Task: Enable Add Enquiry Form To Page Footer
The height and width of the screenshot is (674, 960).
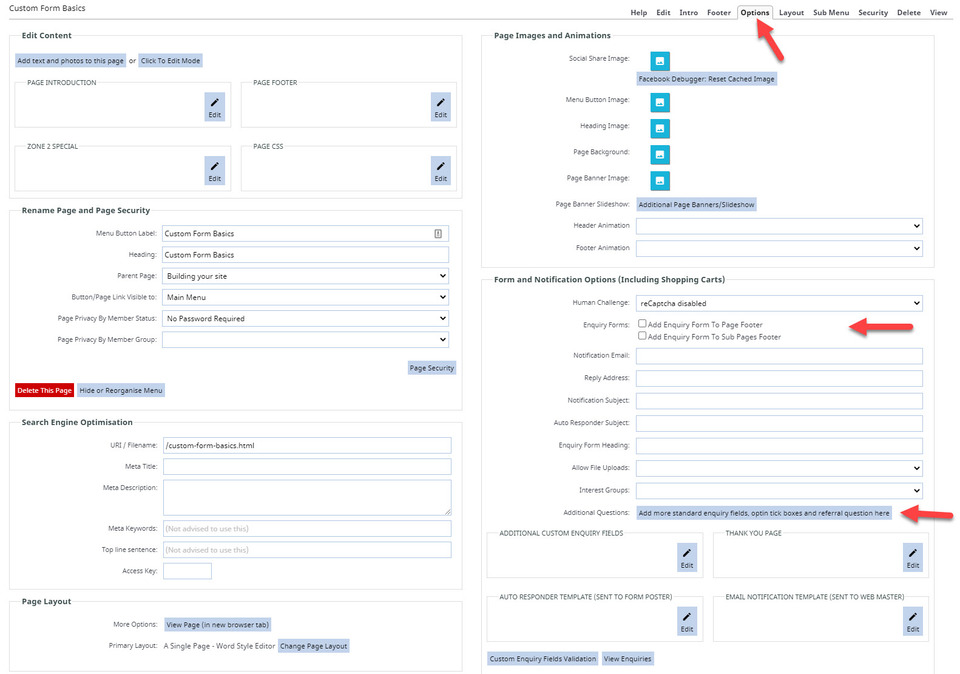Action: tap(640, 322)
